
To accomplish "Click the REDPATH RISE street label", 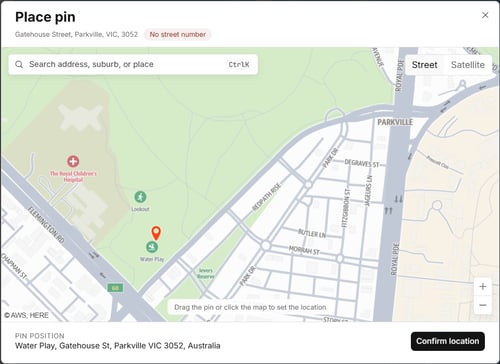I will (x=267, y=197).
